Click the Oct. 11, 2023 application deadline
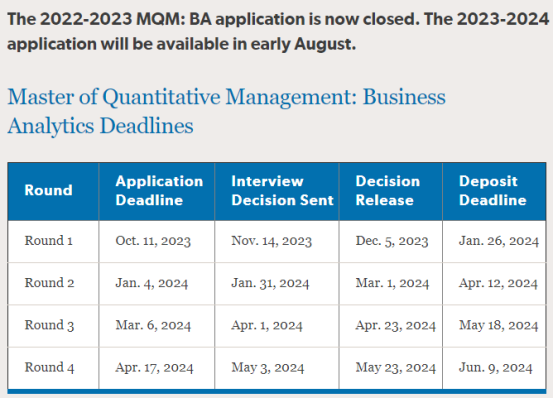Screen dimensions: 554x399 [153, 241]
